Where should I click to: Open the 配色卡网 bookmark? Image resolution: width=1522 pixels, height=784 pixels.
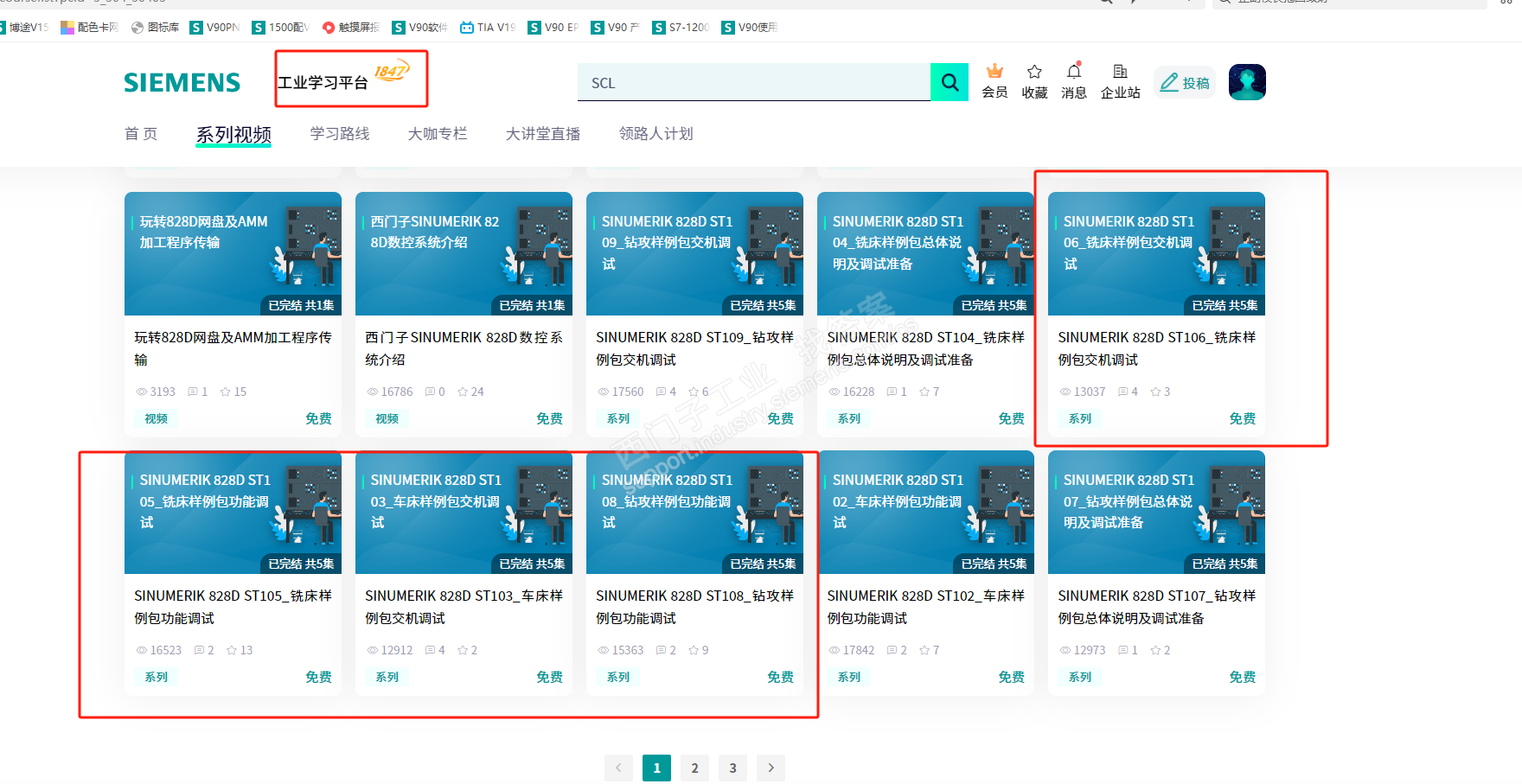(x=89, y=27)
